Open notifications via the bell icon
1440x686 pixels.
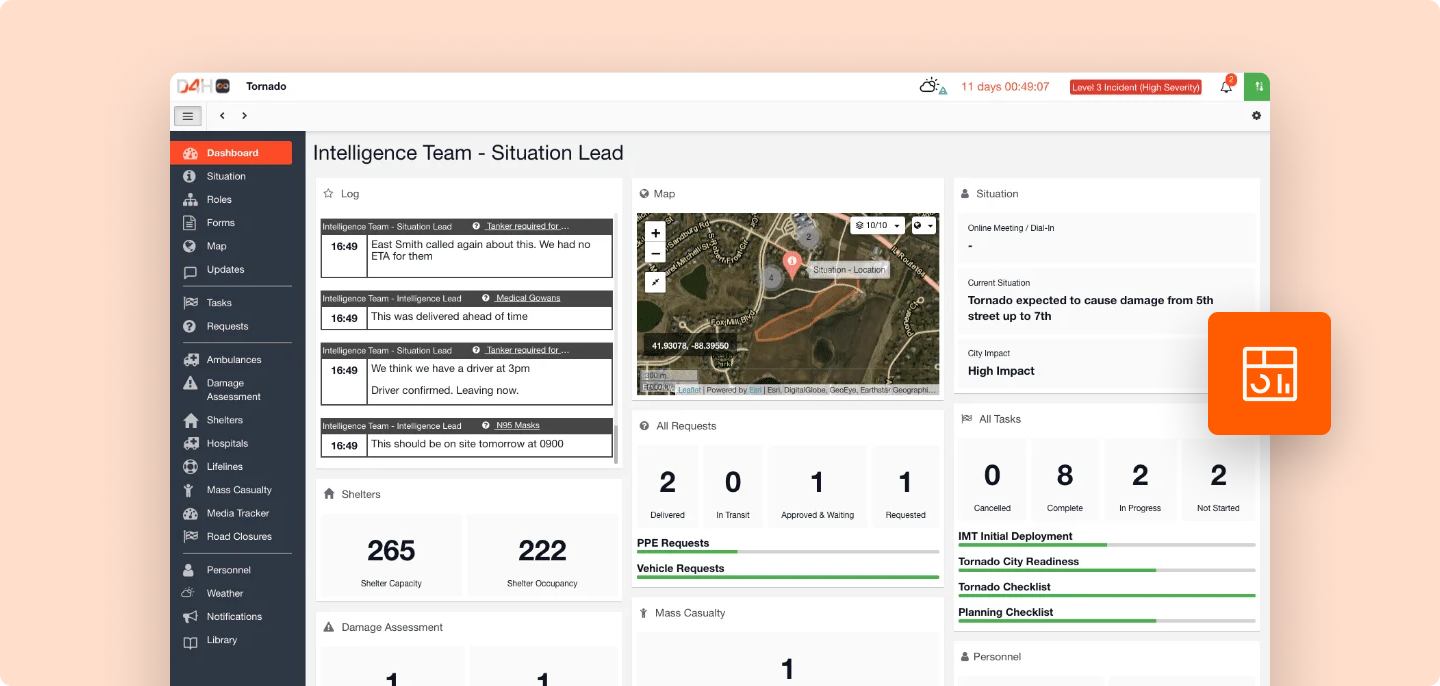click(x=1224, y=86)
